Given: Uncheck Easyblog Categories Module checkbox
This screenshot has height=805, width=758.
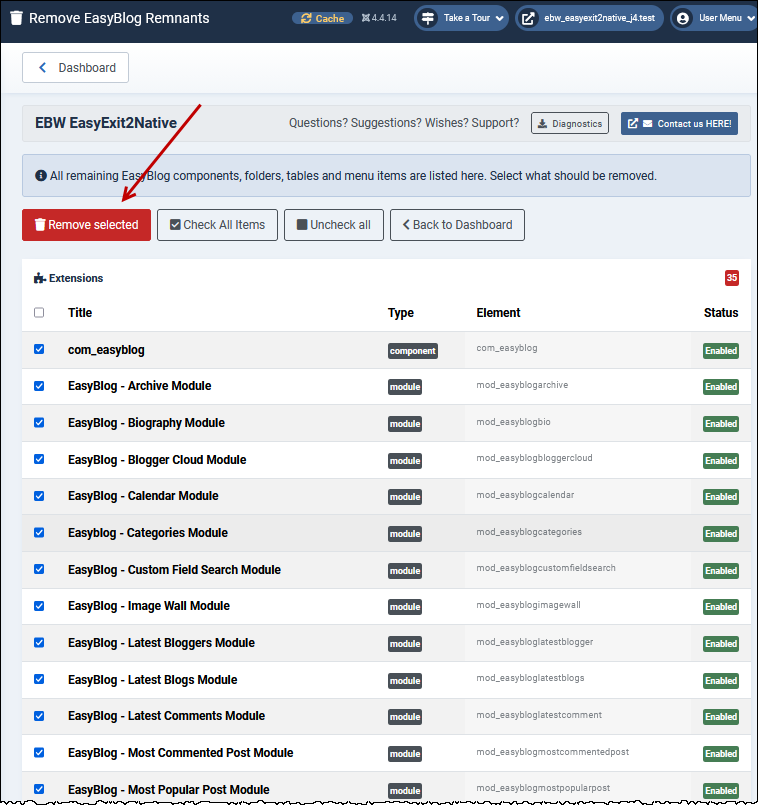Looking at the screenshot, I should pyautogui.click(x=39, y=532).
